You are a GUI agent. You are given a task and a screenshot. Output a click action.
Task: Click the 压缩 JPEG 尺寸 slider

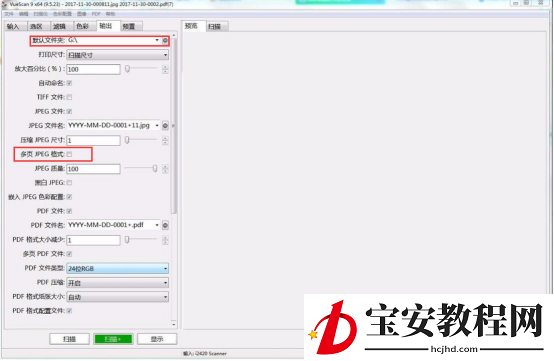coord(141,140)
